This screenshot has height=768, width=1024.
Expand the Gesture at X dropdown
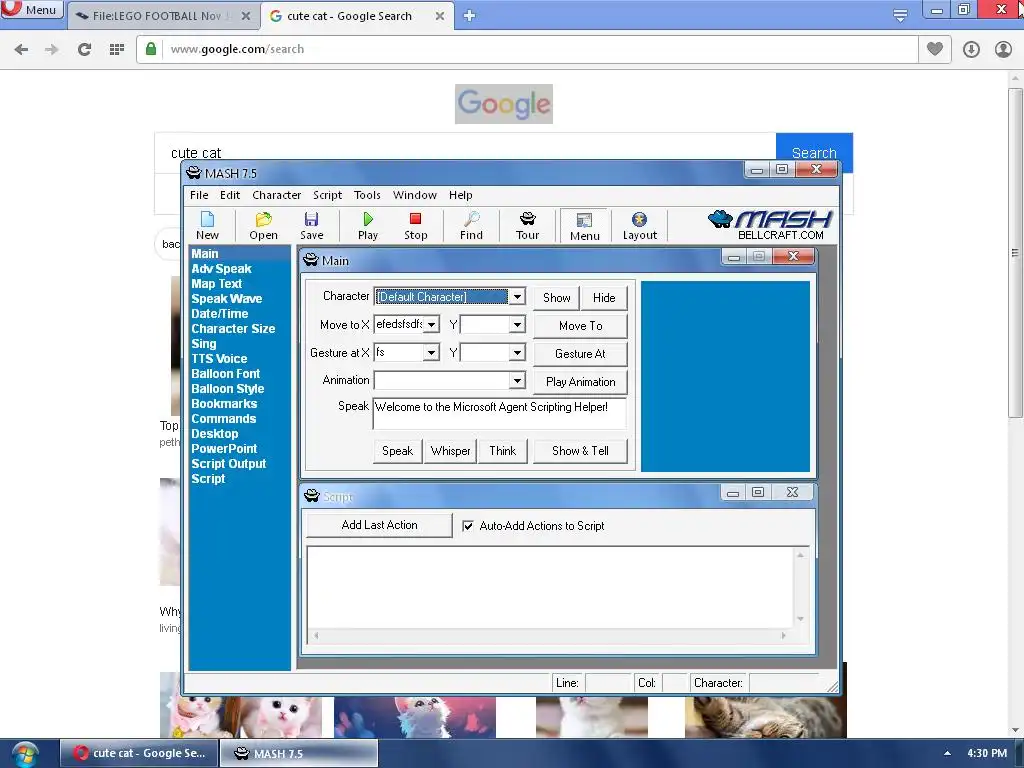(431, 353)
